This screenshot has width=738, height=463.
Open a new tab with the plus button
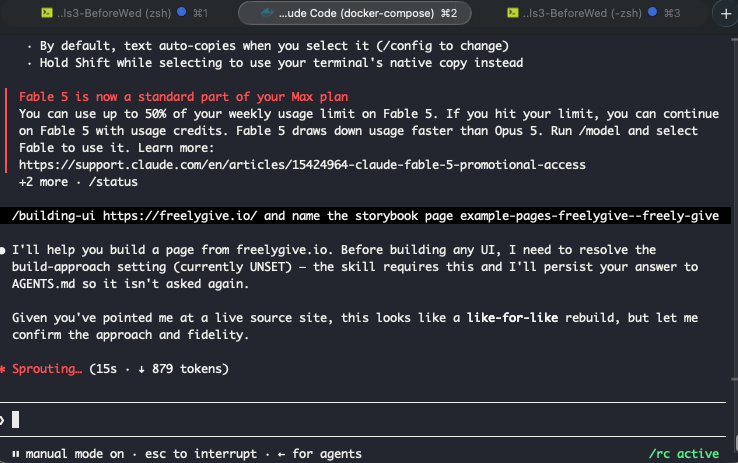pos(726,13)
